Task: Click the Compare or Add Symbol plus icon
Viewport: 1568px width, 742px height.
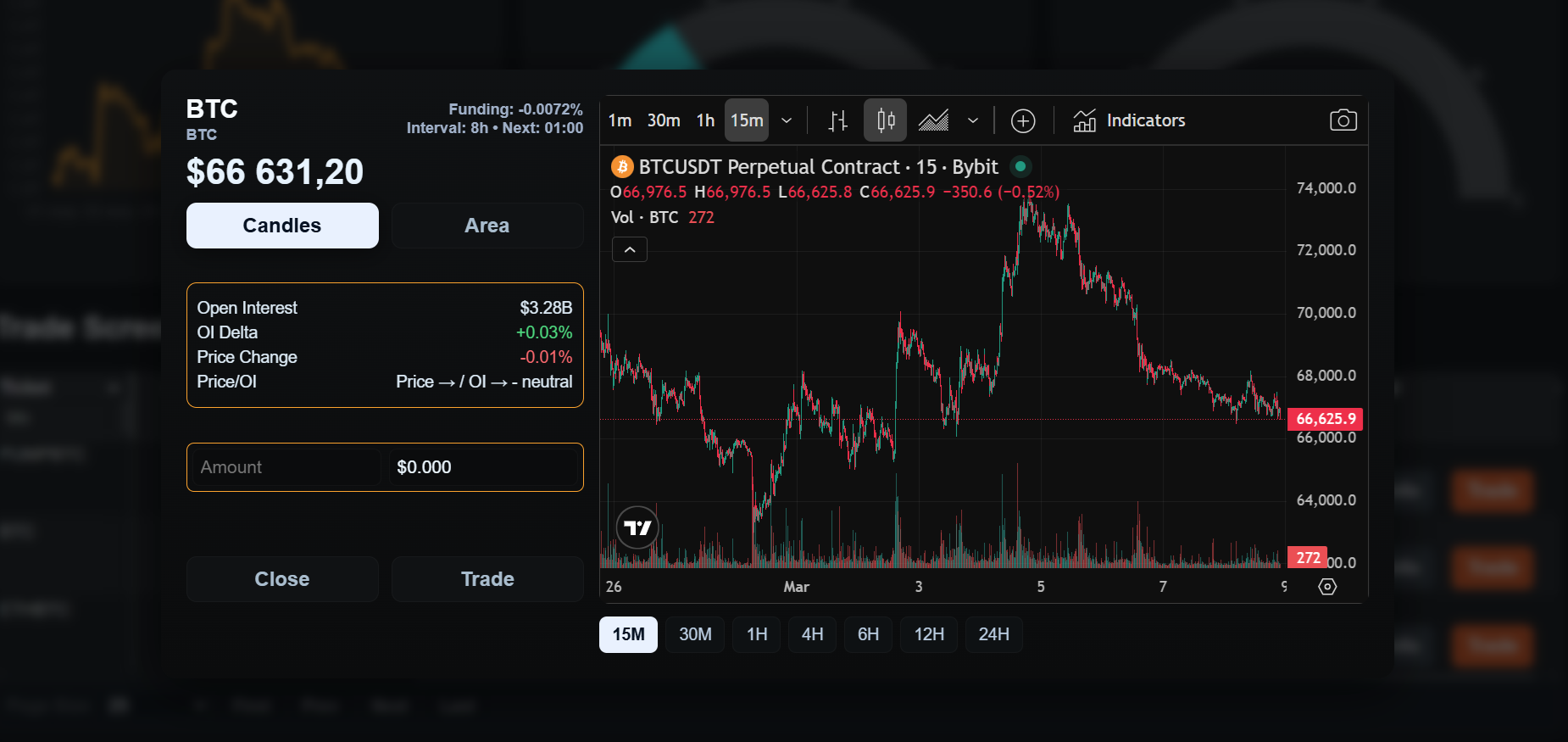Action: pos(1023,120)
